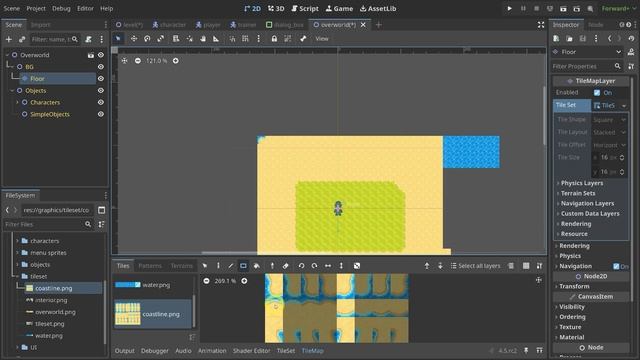Toggle the Enabled On checkbox
The width and height of the screenshot is (640, 360).
(597, 93)
